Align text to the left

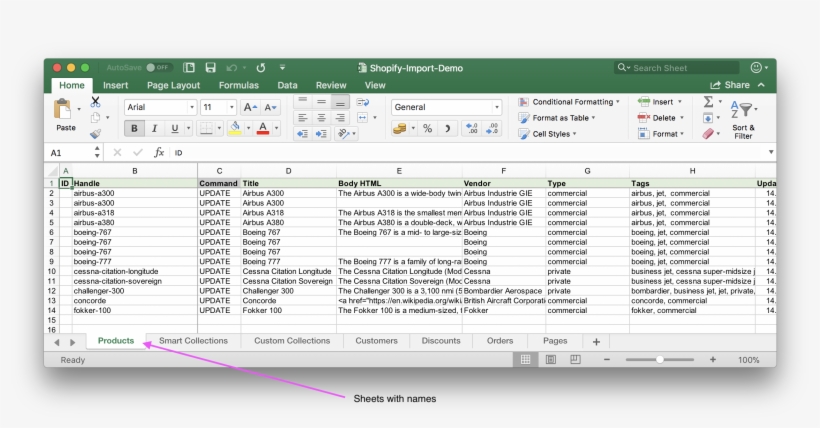303,118
